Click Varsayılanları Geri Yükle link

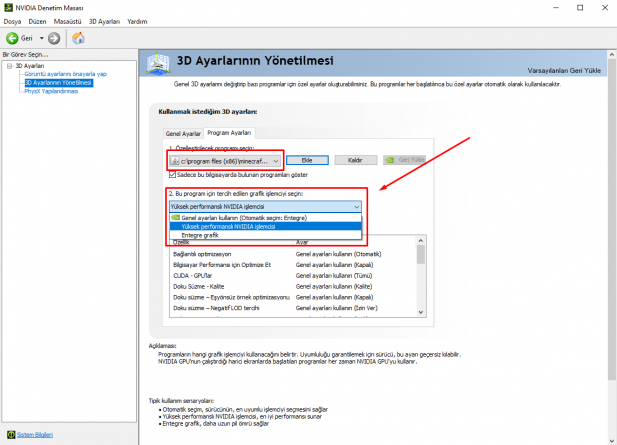564,70
